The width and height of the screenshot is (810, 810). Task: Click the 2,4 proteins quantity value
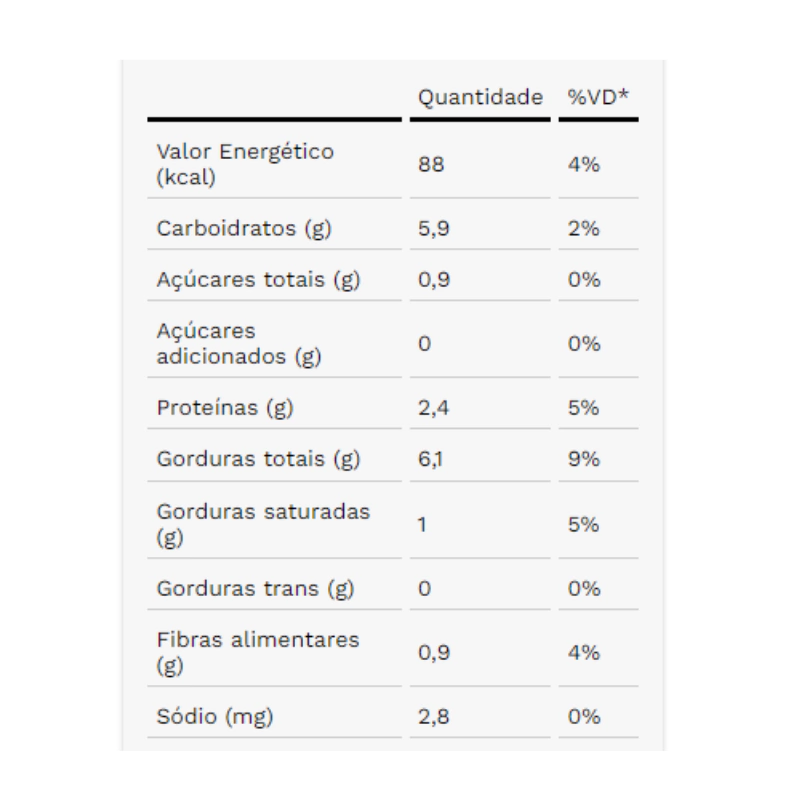[x=433, y=408]
